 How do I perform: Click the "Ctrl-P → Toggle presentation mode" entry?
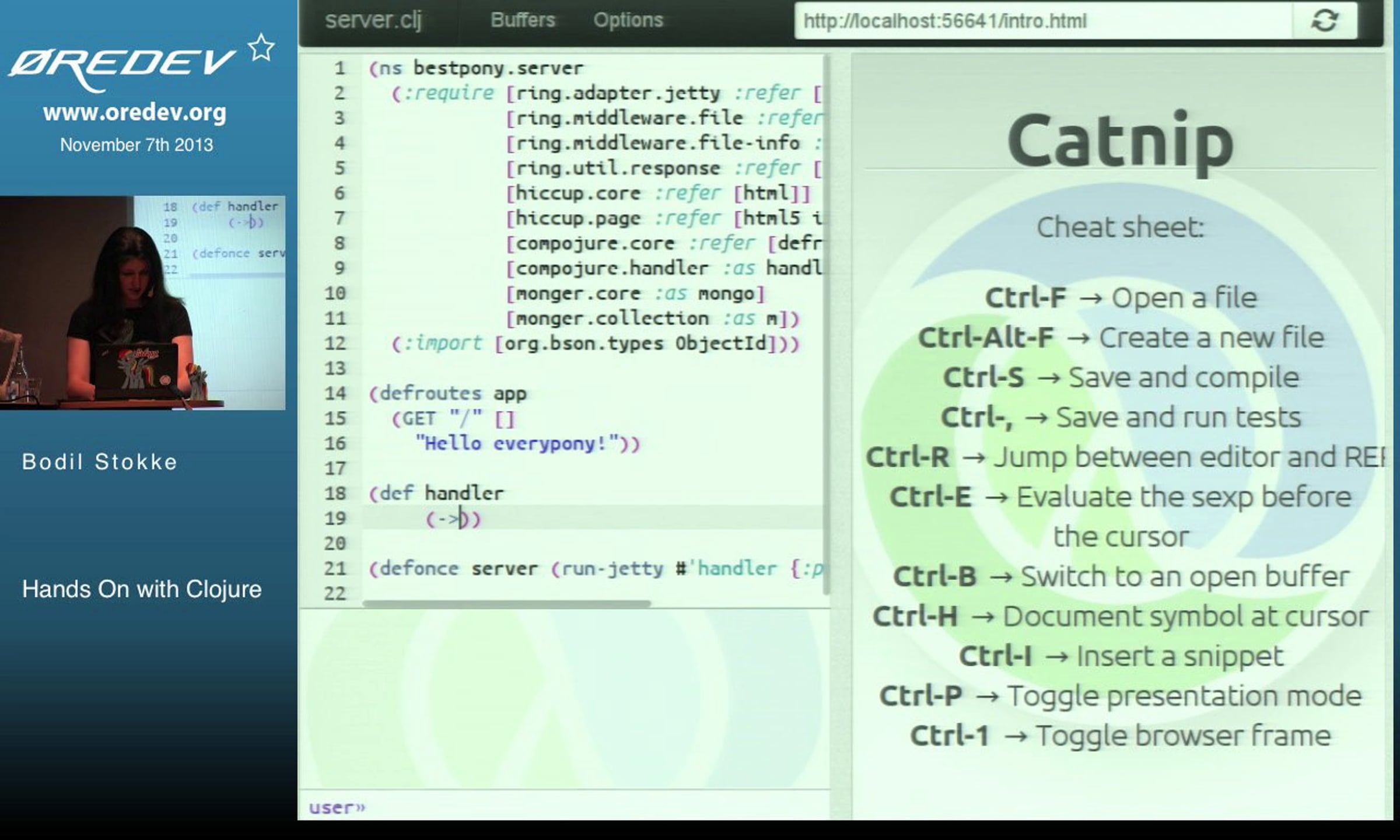pyautogui.click(x=1121, y=696)
